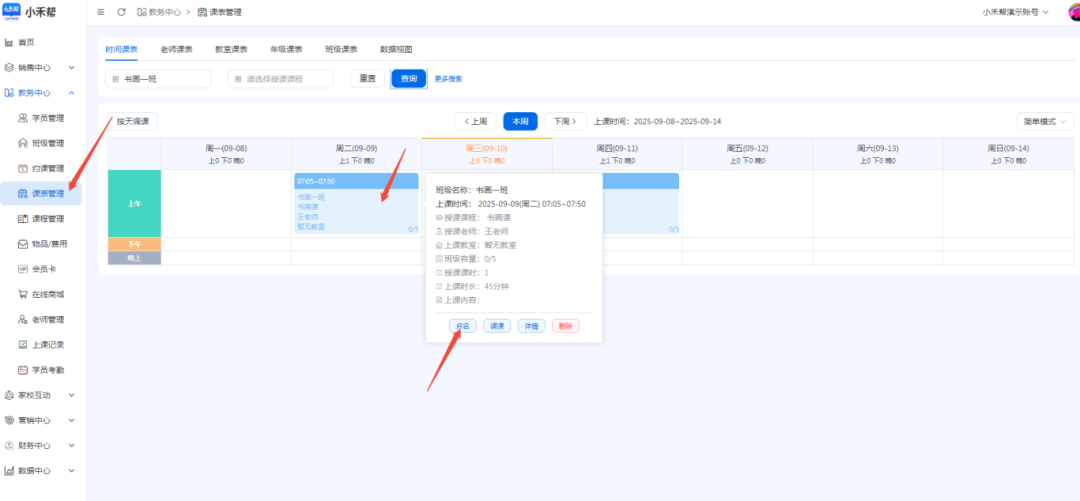The width and height of the screenshot is (1080, 501).
Task: Click the 小禾帮 logo icon
Action: coord(12,10)
